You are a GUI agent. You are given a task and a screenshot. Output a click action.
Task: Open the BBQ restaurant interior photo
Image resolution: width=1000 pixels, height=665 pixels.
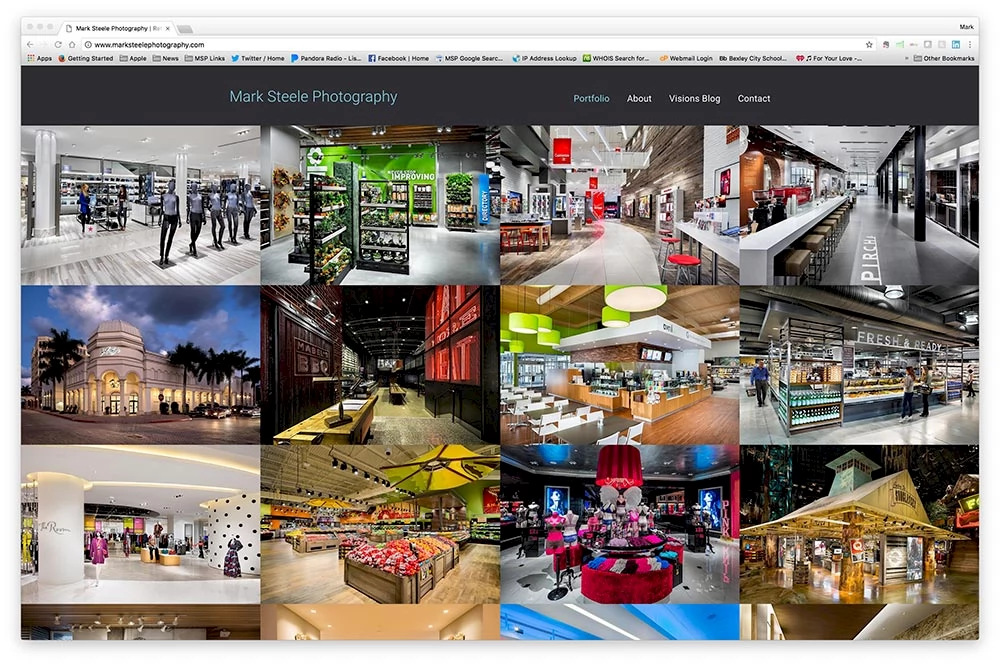(380, 365)
